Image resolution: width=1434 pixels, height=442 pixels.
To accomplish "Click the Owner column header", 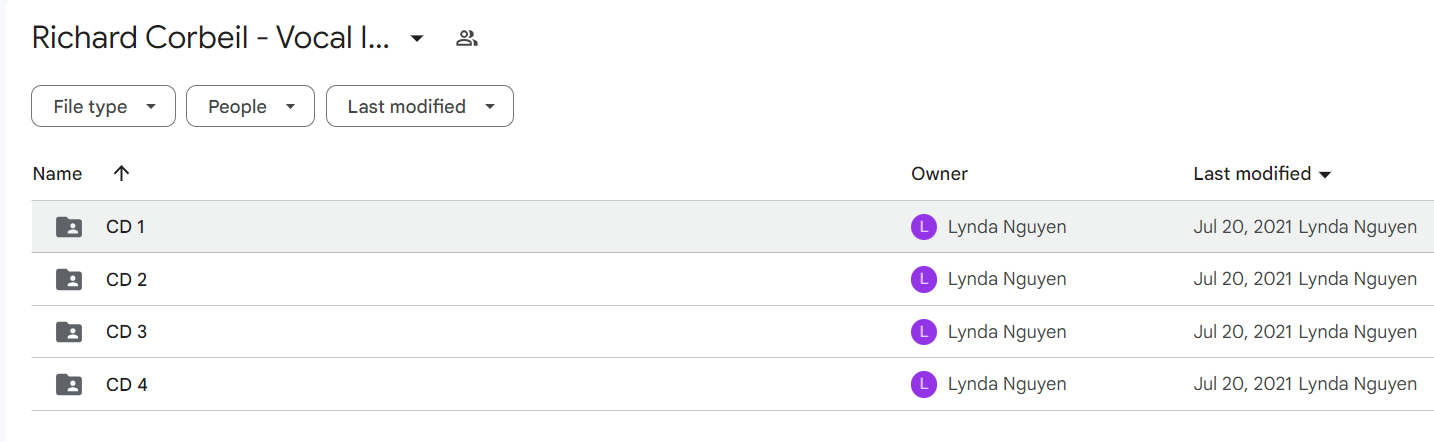I will (939, 174).
